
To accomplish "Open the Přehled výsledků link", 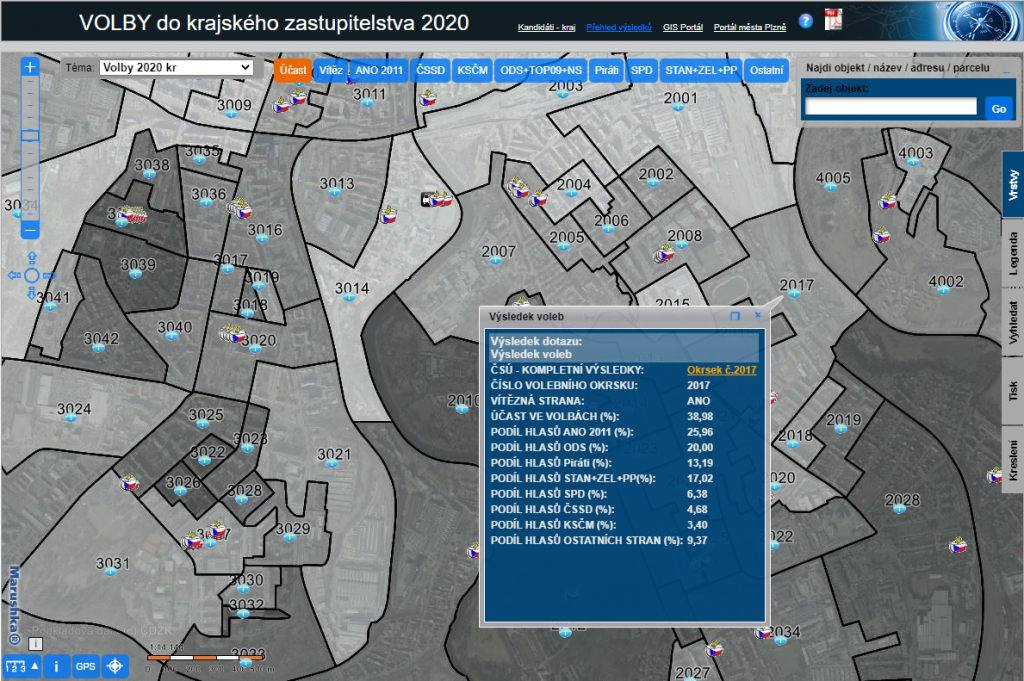I will [618, 27].
